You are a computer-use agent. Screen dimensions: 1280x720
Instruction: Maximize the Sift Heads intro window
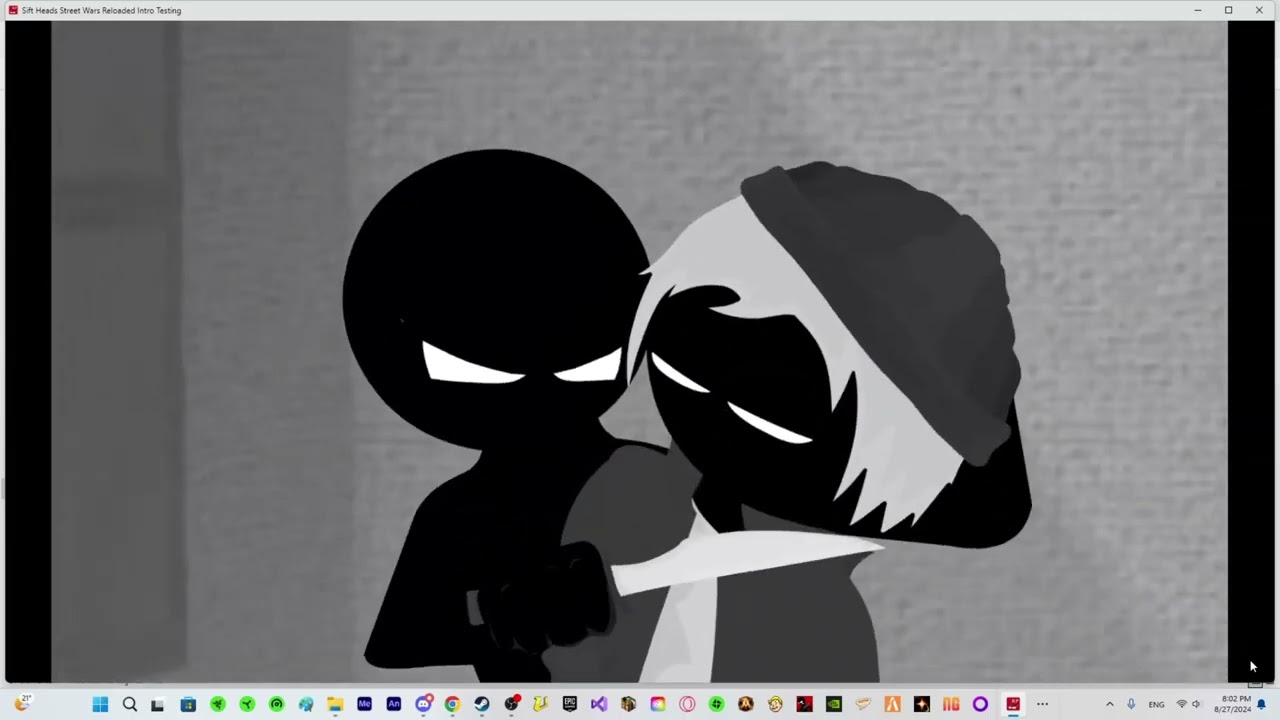[x=1229, y=10]
